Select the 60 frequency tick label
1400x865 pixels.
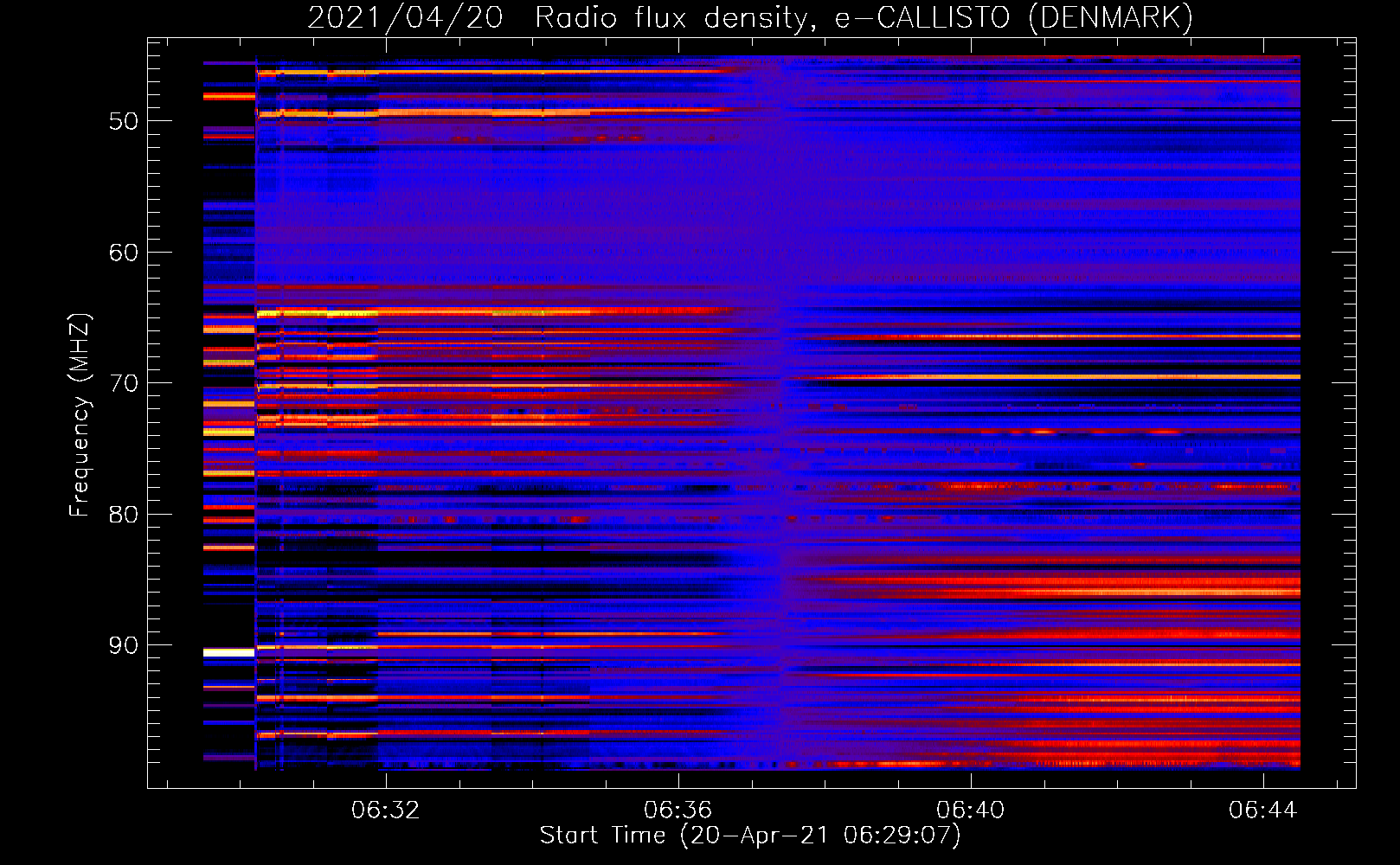124,253
